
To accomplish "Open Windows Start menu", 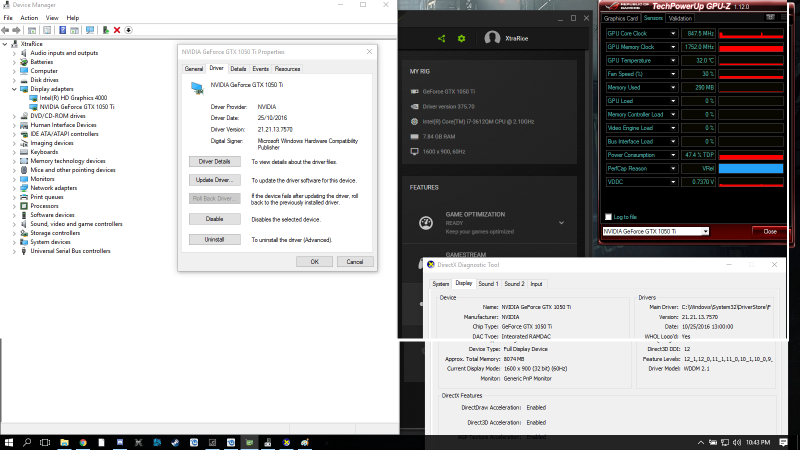I will click(x=9, y=442).
